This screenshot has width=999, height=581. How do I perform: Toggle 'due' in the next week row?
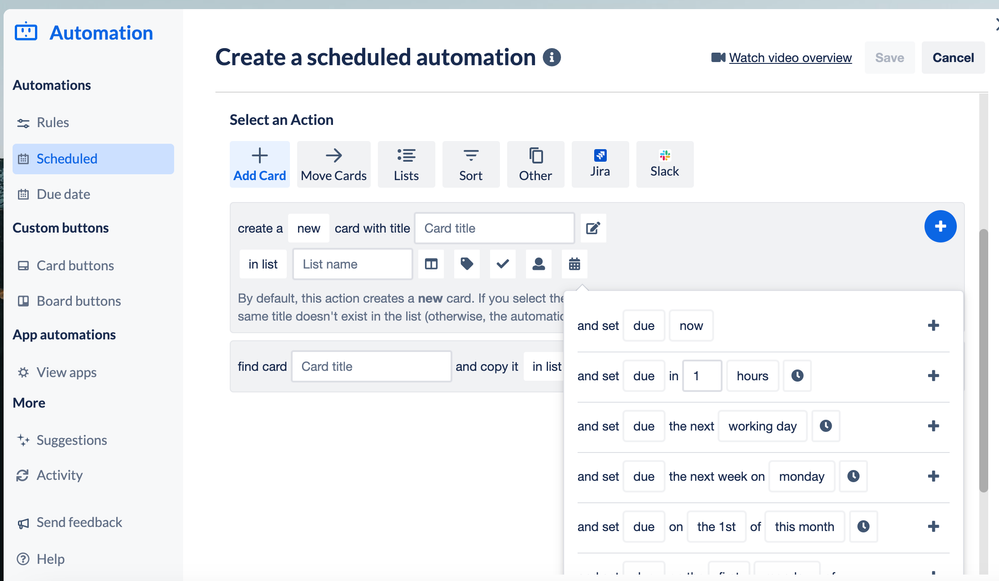tap(643, 477)
